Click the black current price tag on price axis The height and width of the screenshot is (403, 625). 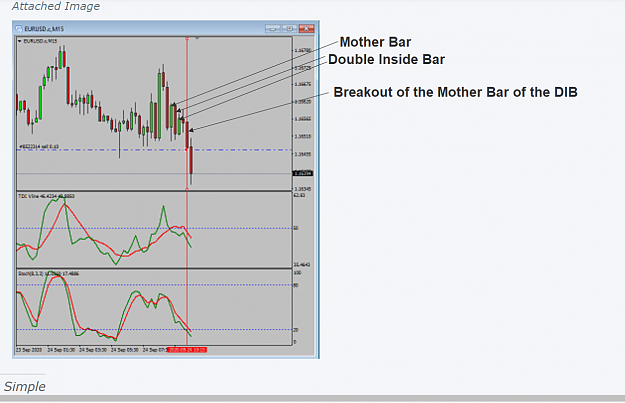point(303,173)
